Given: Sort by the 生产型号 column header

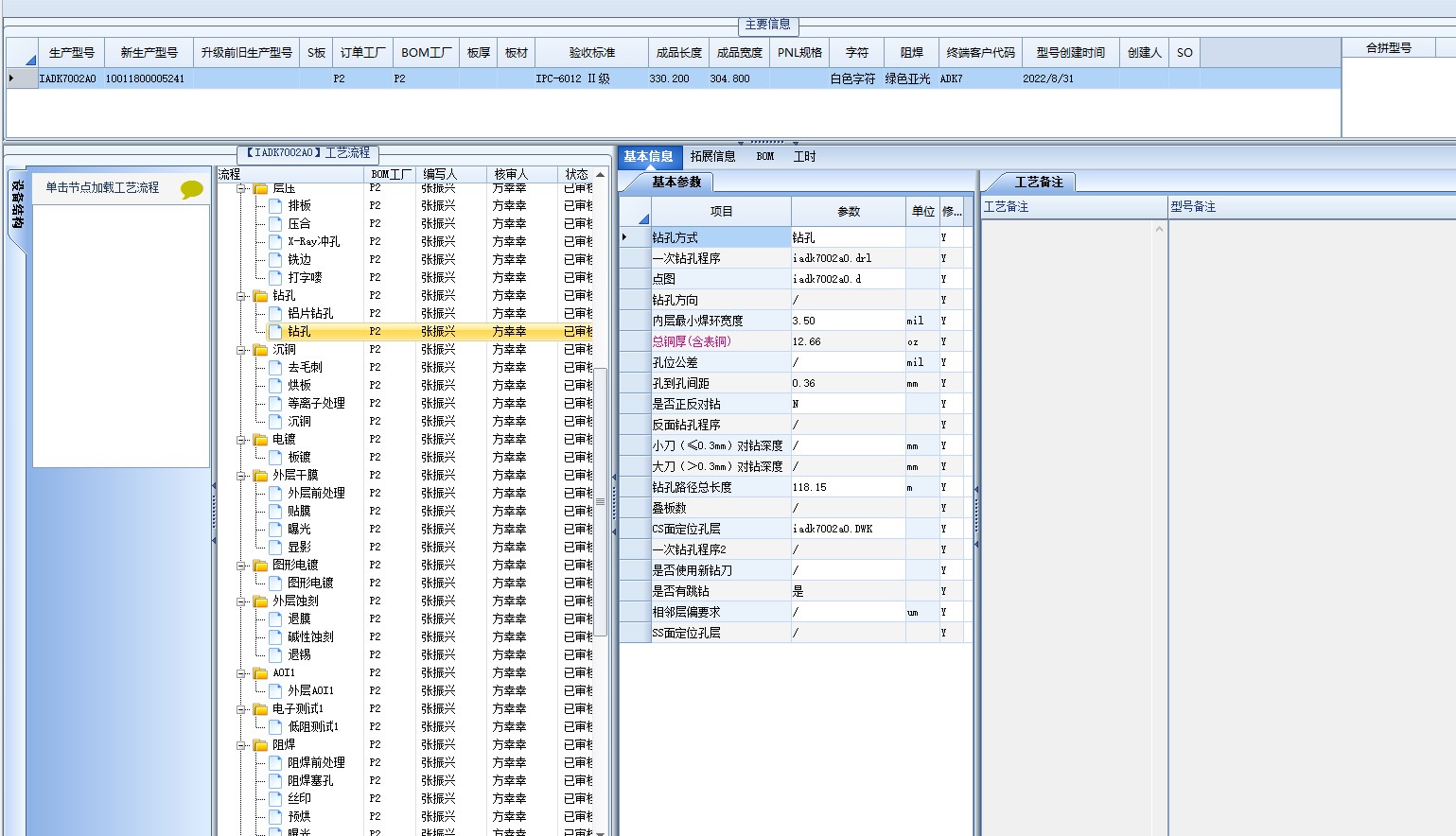Looking at the screenshot, I should [x=72, y=53].
